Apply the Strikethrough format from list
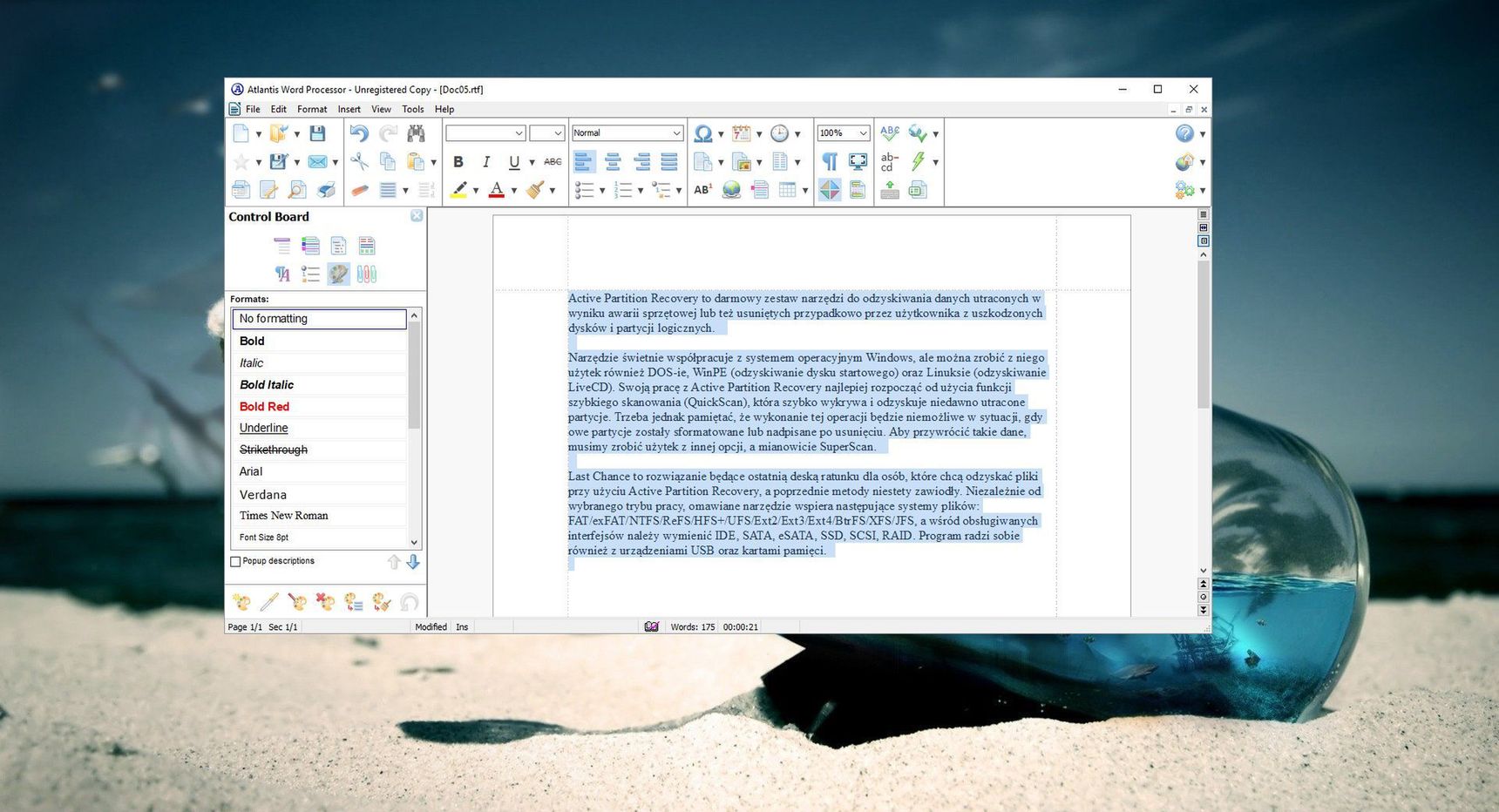 click(x=319, y=450)
